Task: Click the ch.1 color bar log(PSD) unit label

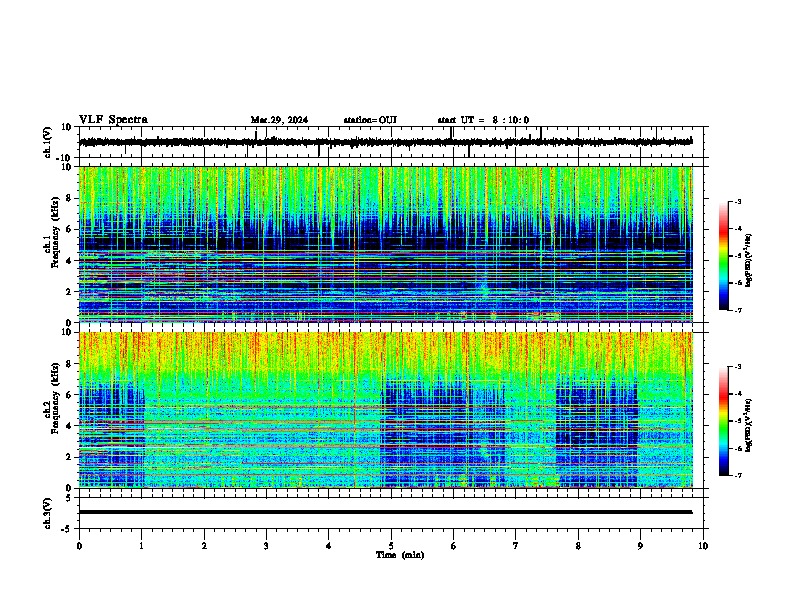Action: pyautogui.click(x=748, y=261)
